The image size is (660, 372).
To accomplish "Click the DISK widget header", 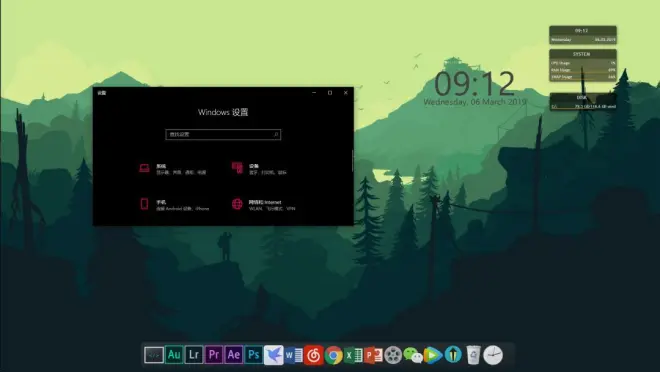I will click(x=582, y=98).
